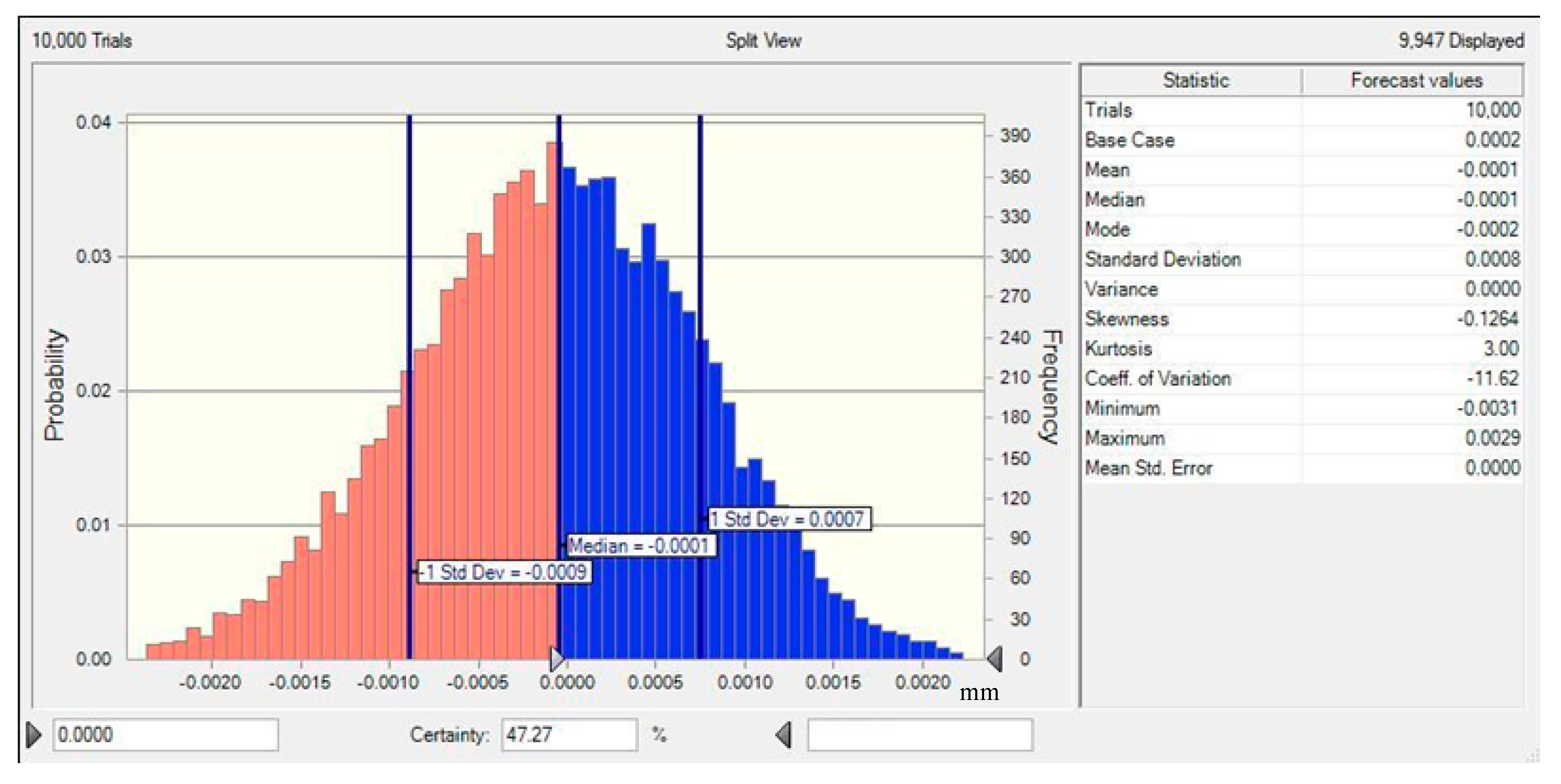This screenshot has height=784, width=1561.
Task: Select the Standard Deviation row in the table
Action: [x=1302, y=259]
